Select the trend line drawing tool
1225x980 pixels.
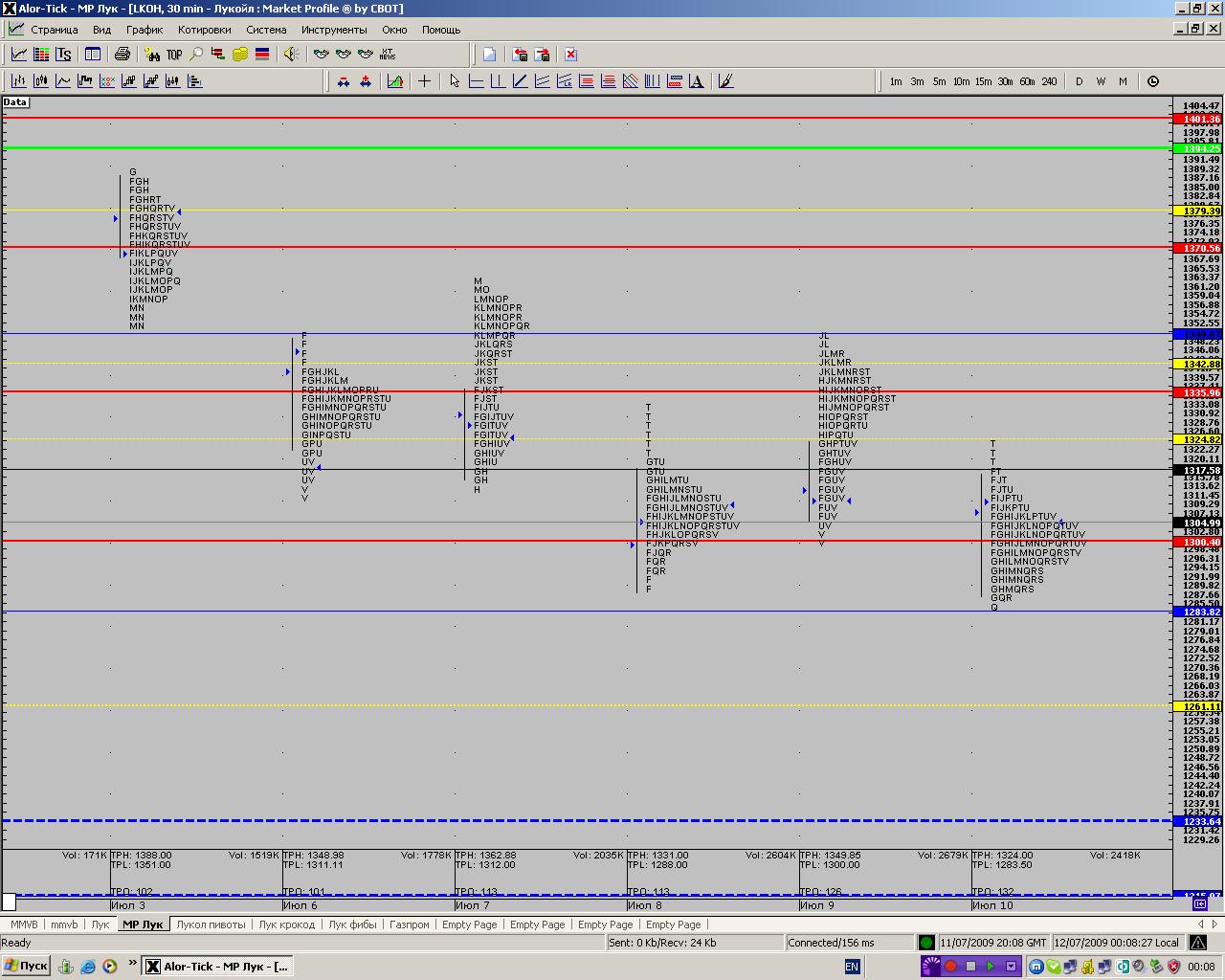(x=520, y=81)
